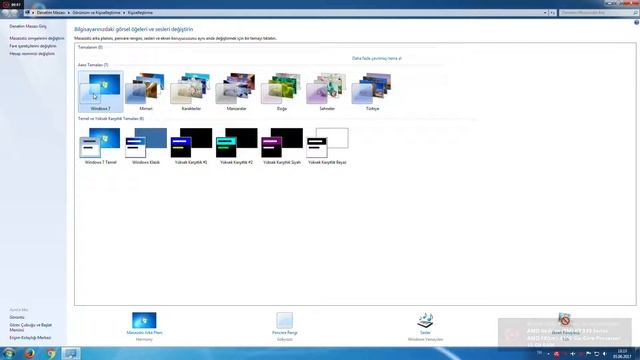Screen dimensions: 640x360
Task: Open change mouse pointers link
Action: point(33,46)
